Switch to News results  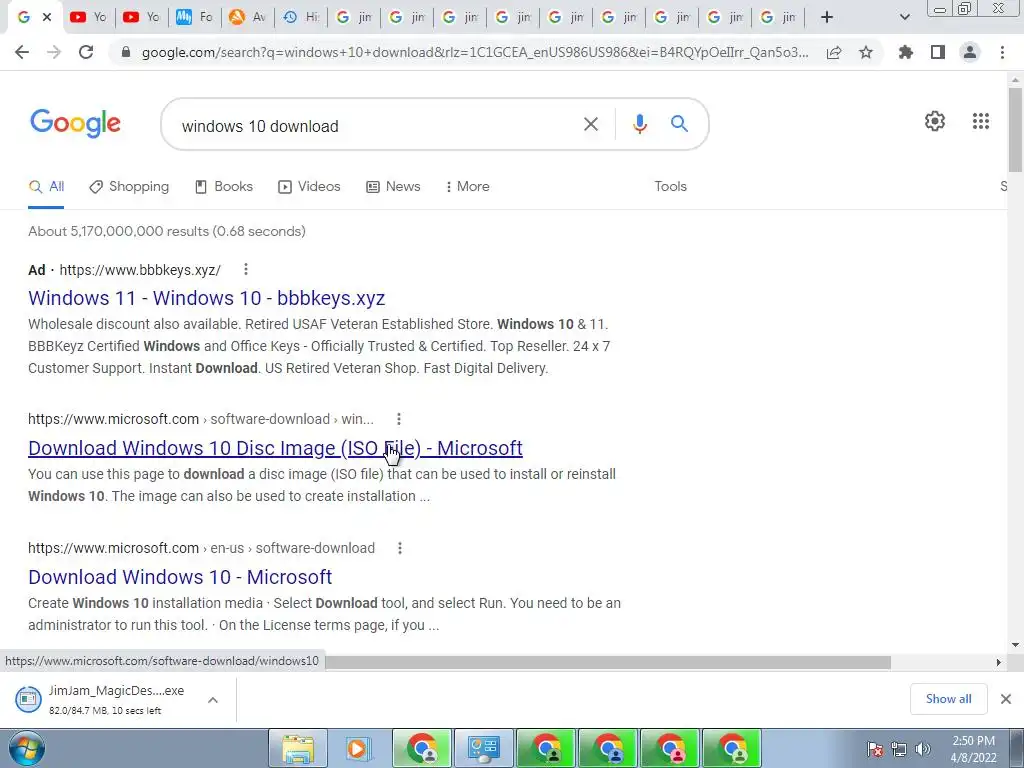point(393,186)
